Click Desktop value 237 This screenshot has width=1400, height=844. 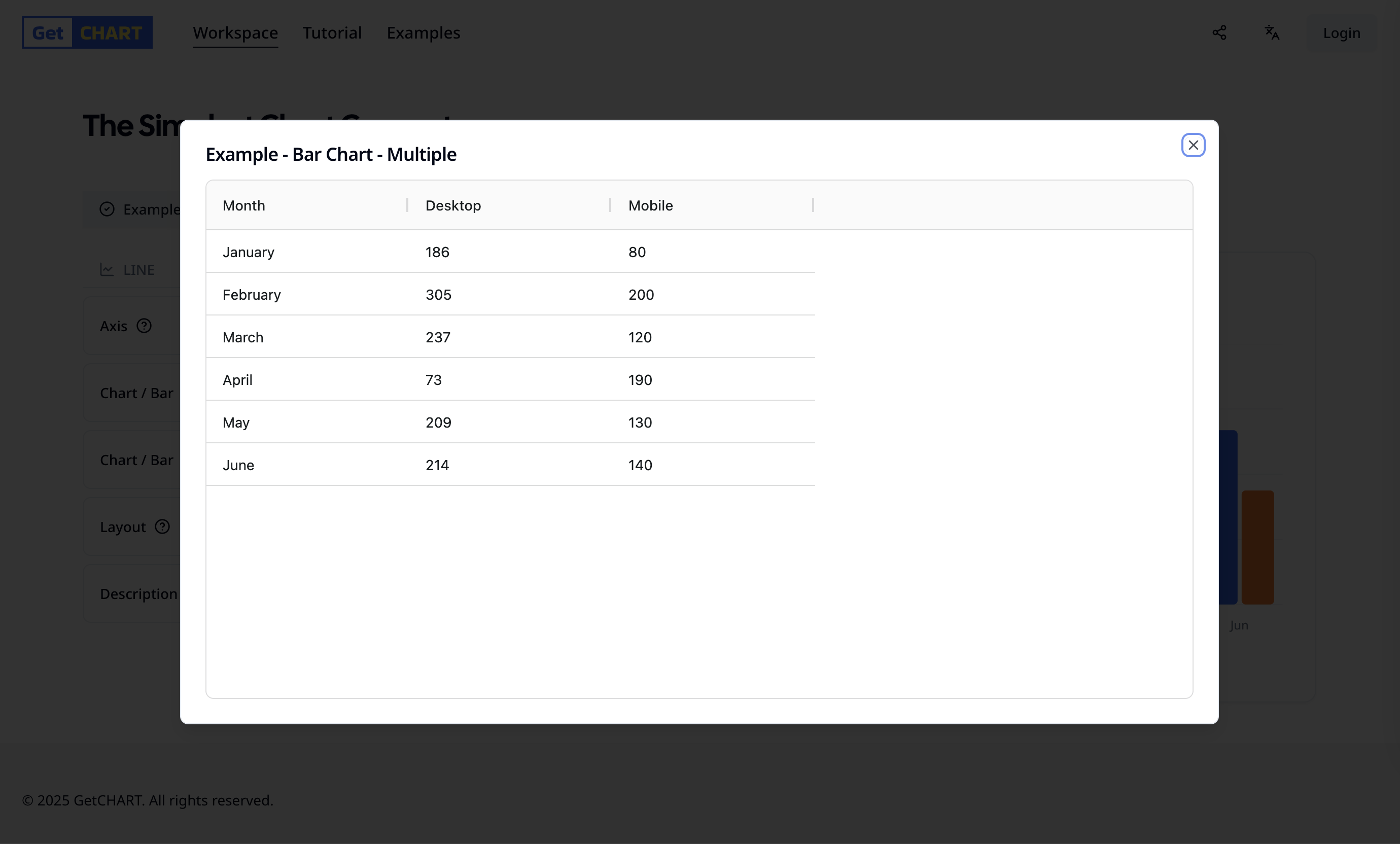click(x=510, y=337)
